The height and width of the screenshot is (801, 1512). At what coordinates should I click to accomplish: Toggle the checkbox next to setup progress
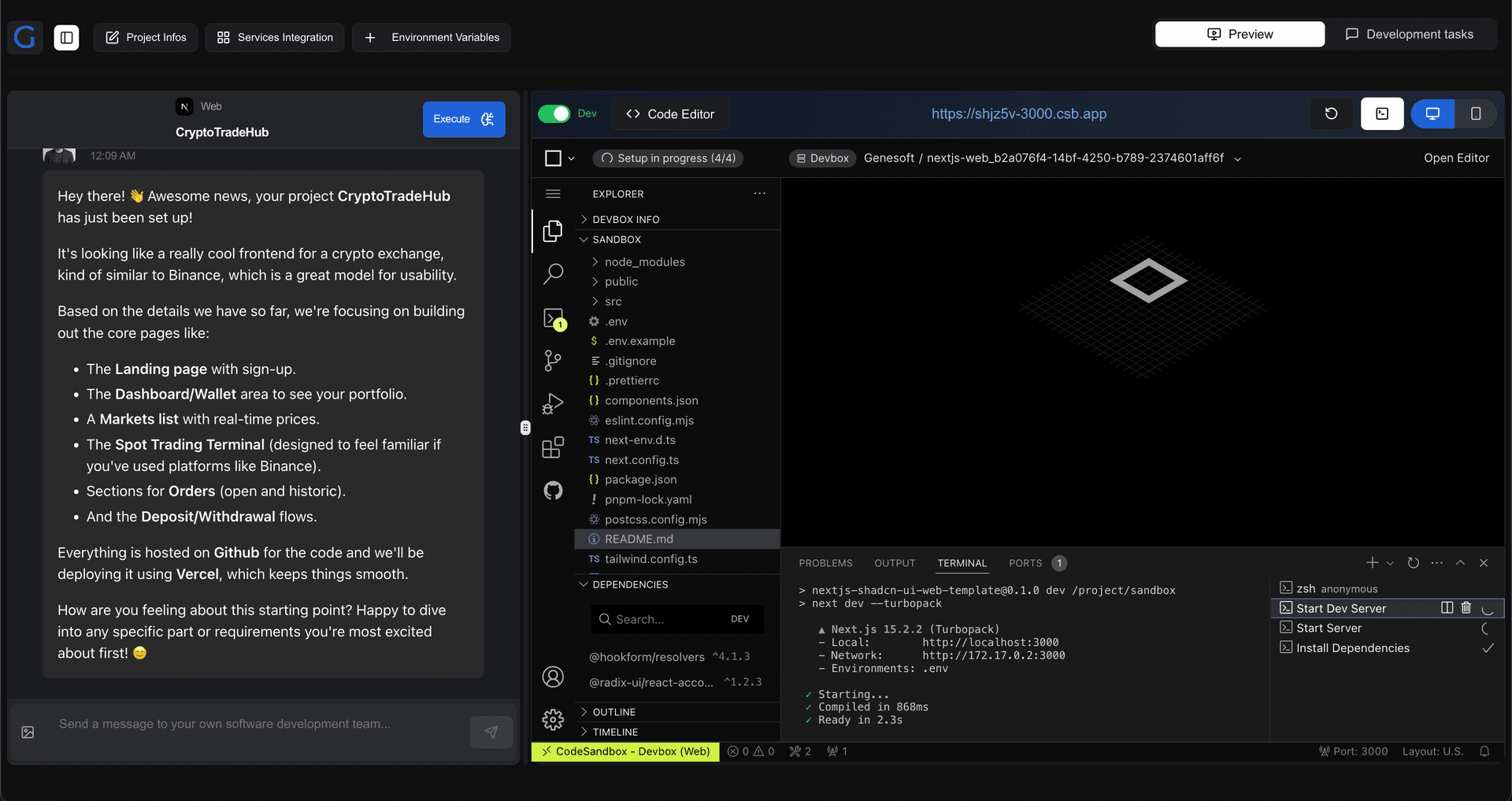(x=554, y=158)
